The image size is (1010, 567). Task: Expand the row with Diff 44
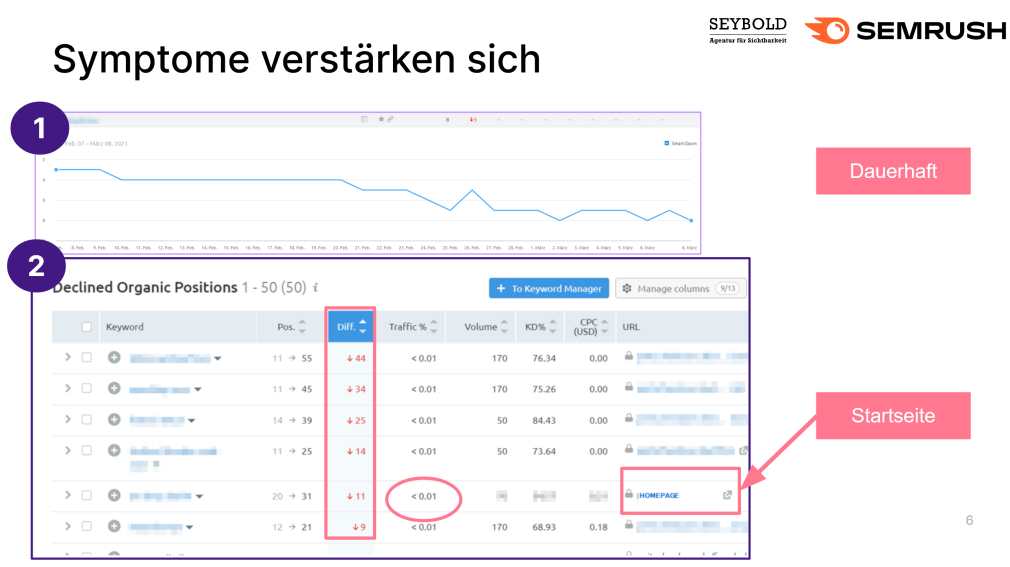tap(68, 357)
